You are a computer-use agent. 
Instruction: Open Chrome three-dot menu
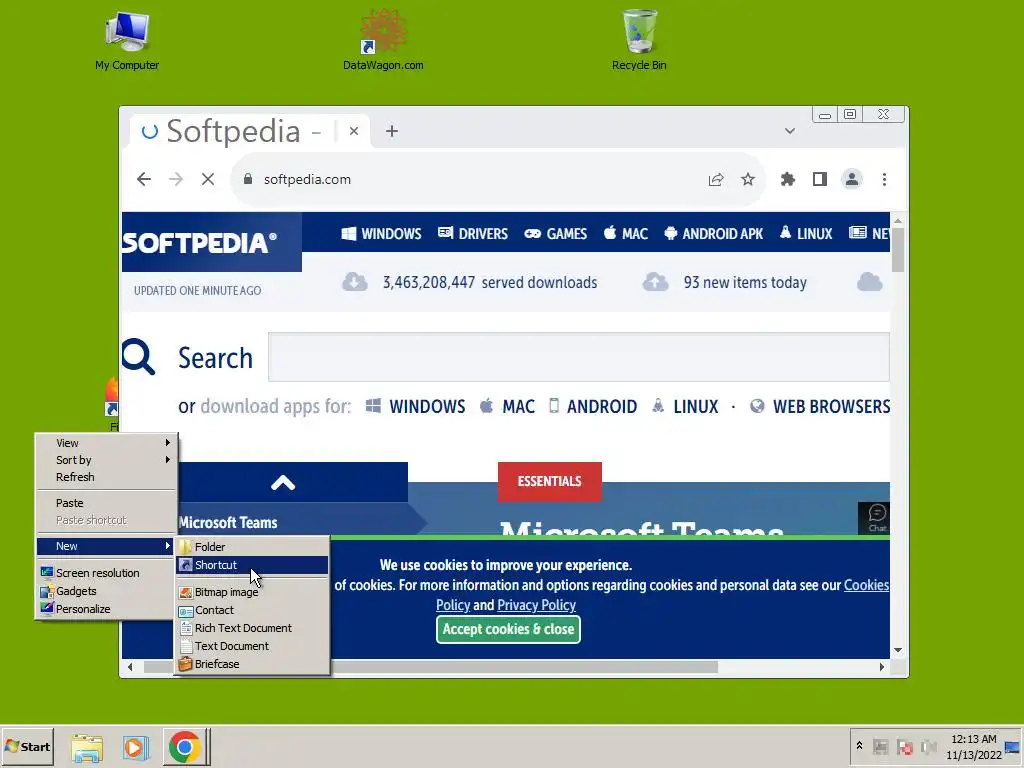pos(884,180)
